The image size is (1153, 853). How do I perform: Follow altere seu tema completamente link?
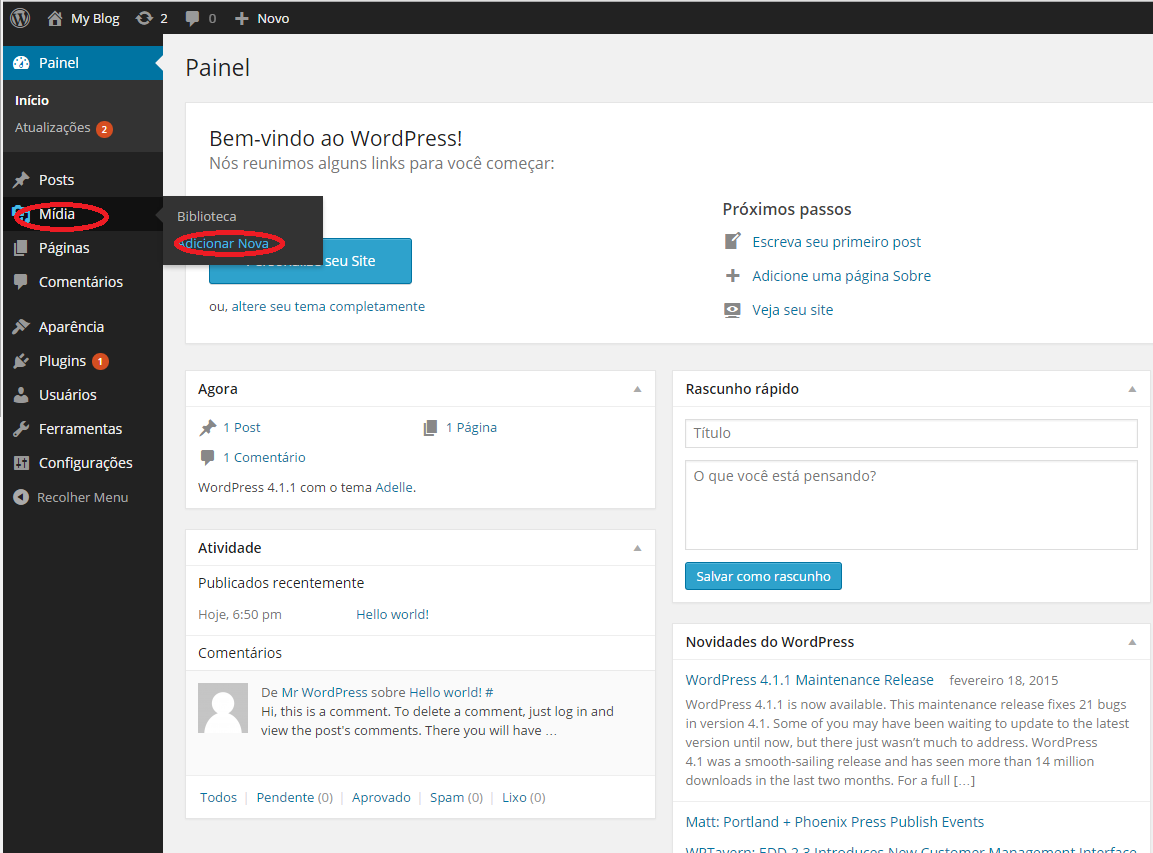328,307
